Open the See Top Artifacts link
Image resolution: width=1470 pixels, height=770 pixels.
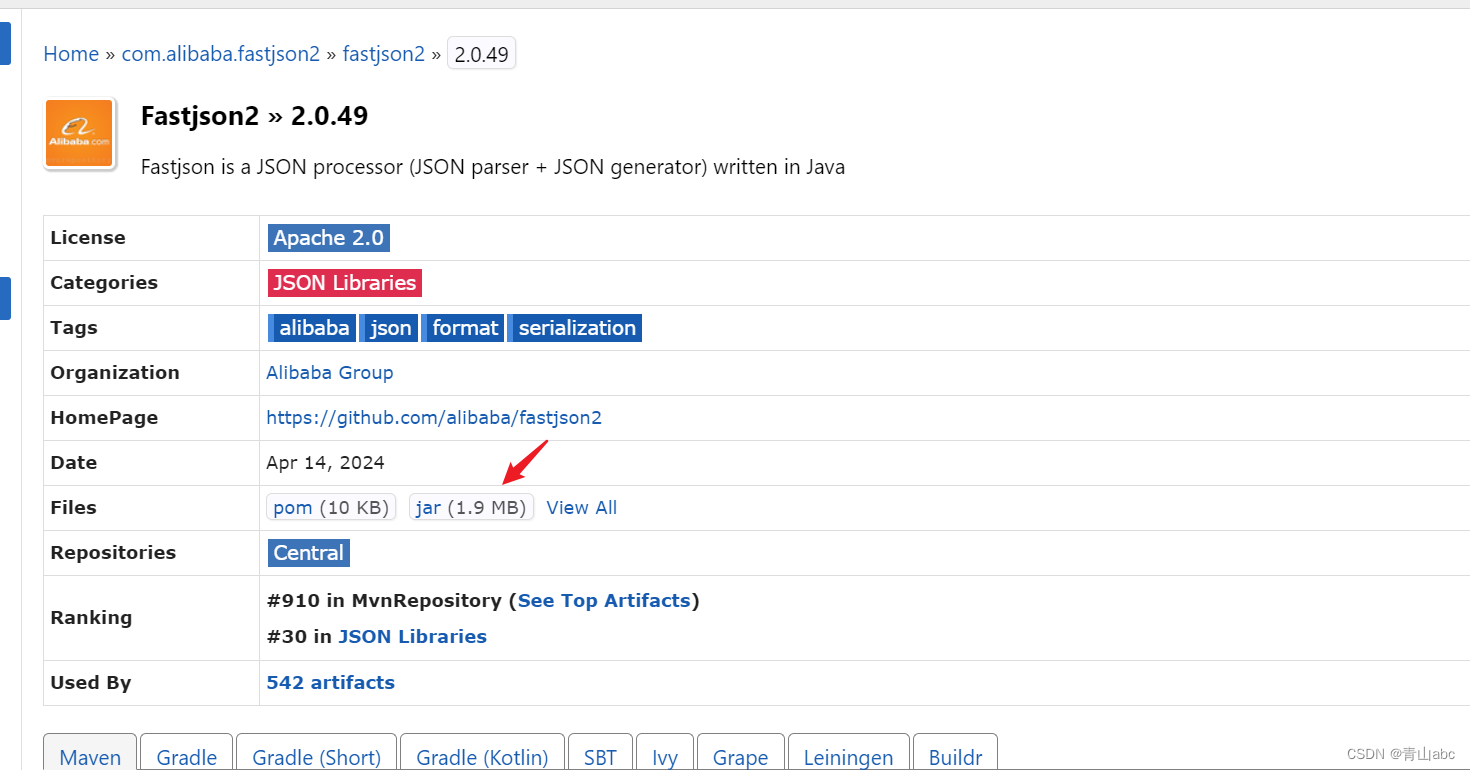(604, 600)
